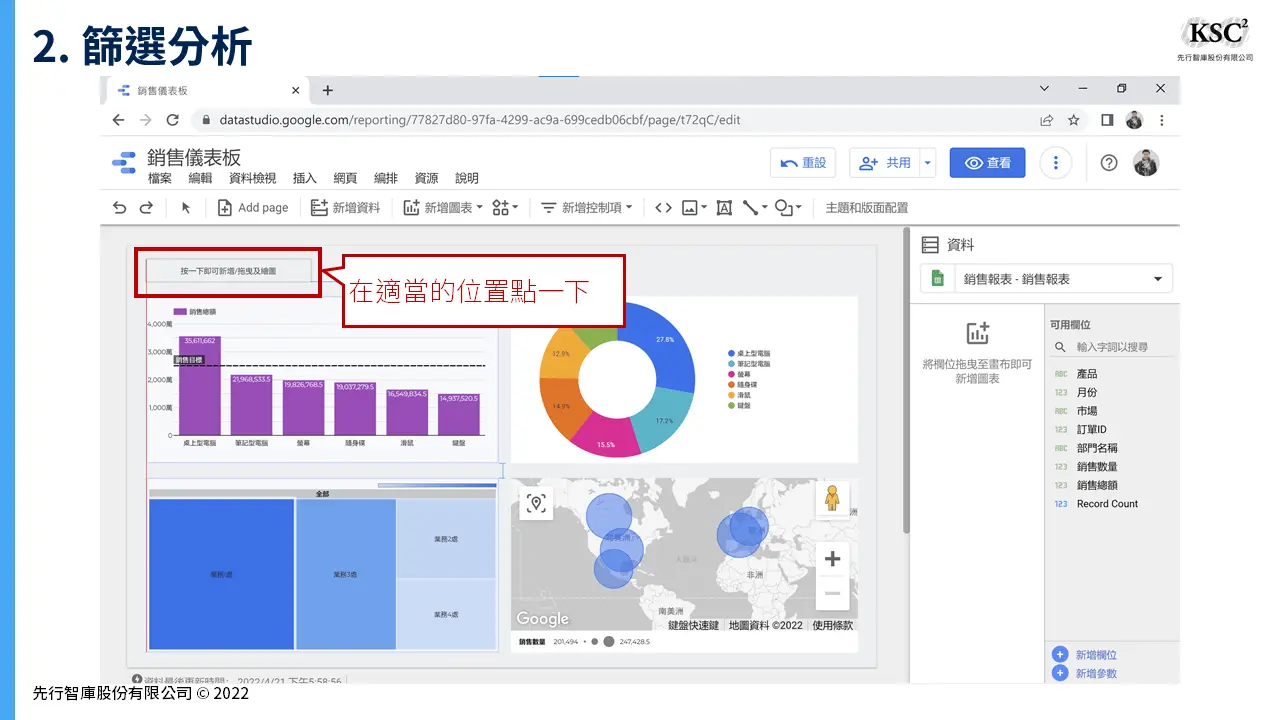Select the 部門名稱 field
Viewport: 1280px width, 720px height.
click(x=1097, y=448)
